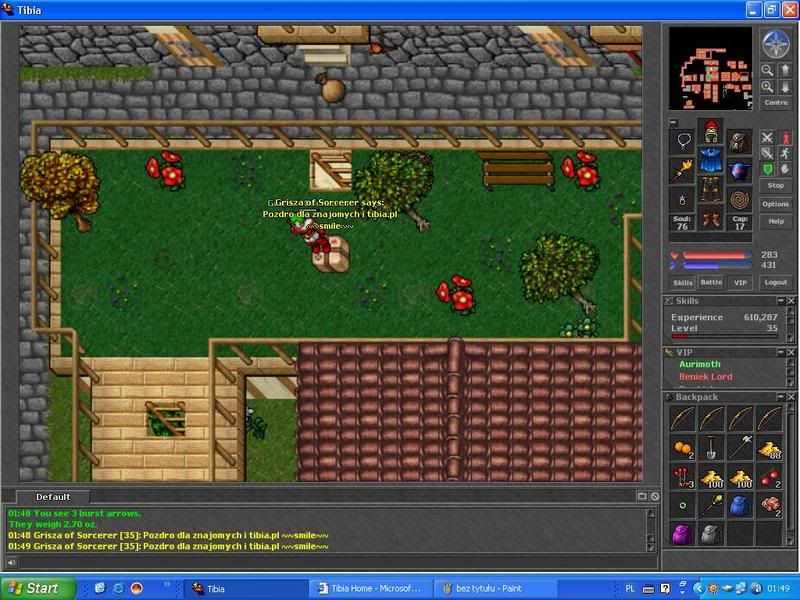
Task: Select Aurimoth in the VIP list
Action: point(699,364)
